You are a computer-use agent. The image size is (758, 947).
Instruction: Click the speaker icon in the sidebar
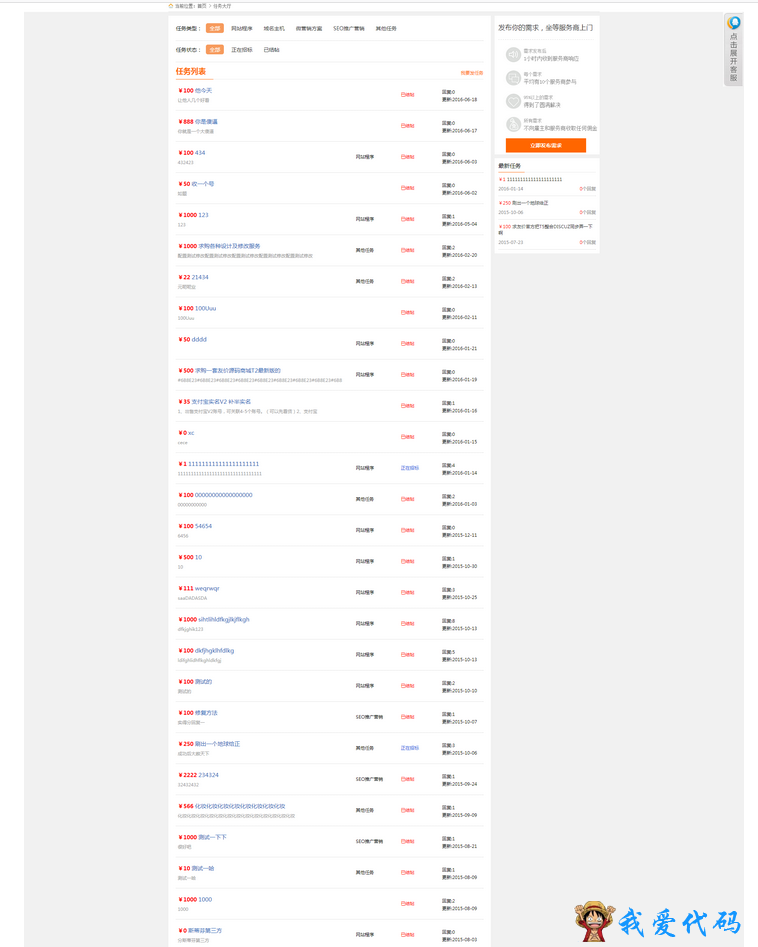(x=513, y=55)
